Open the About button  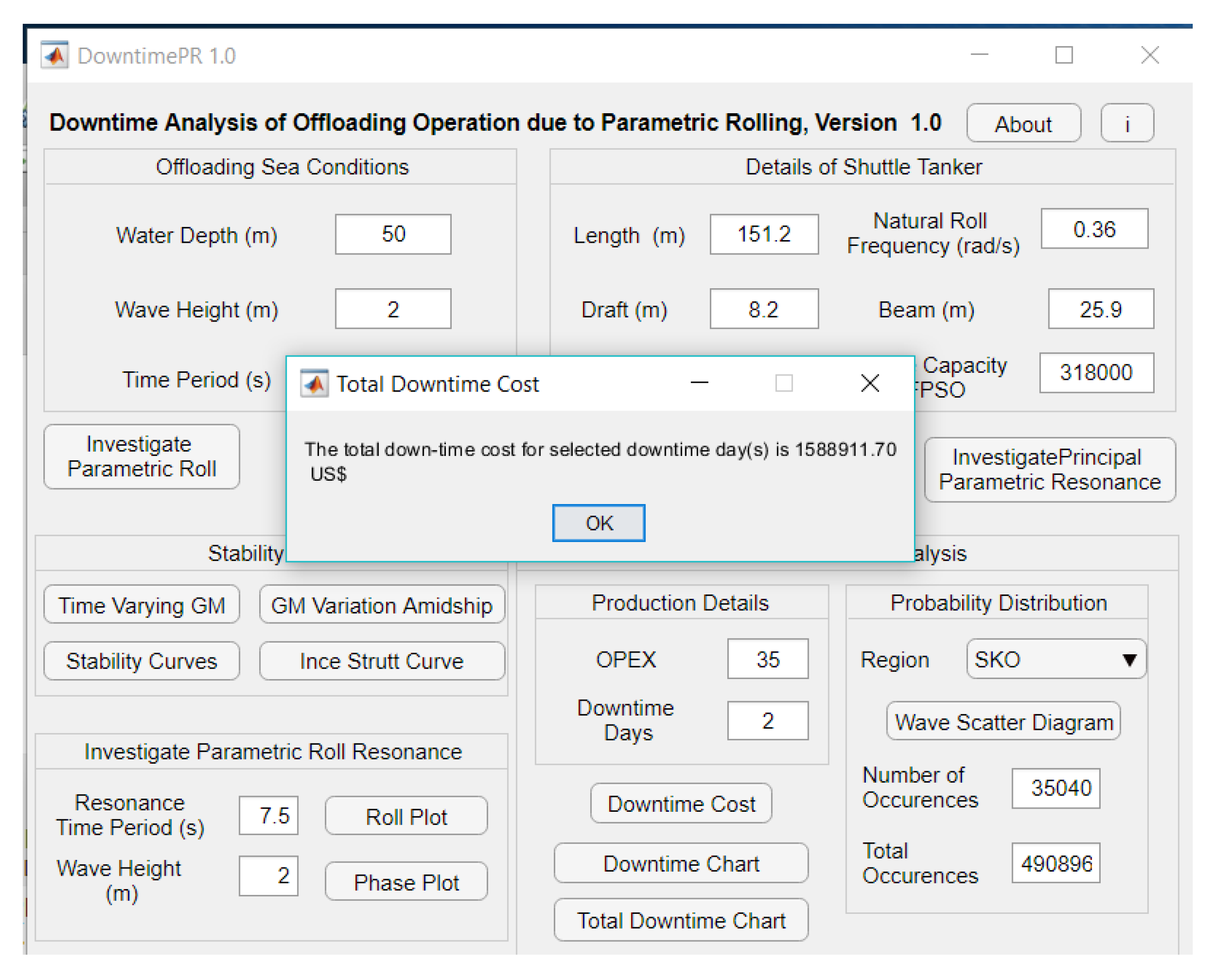coord(1023,124)
